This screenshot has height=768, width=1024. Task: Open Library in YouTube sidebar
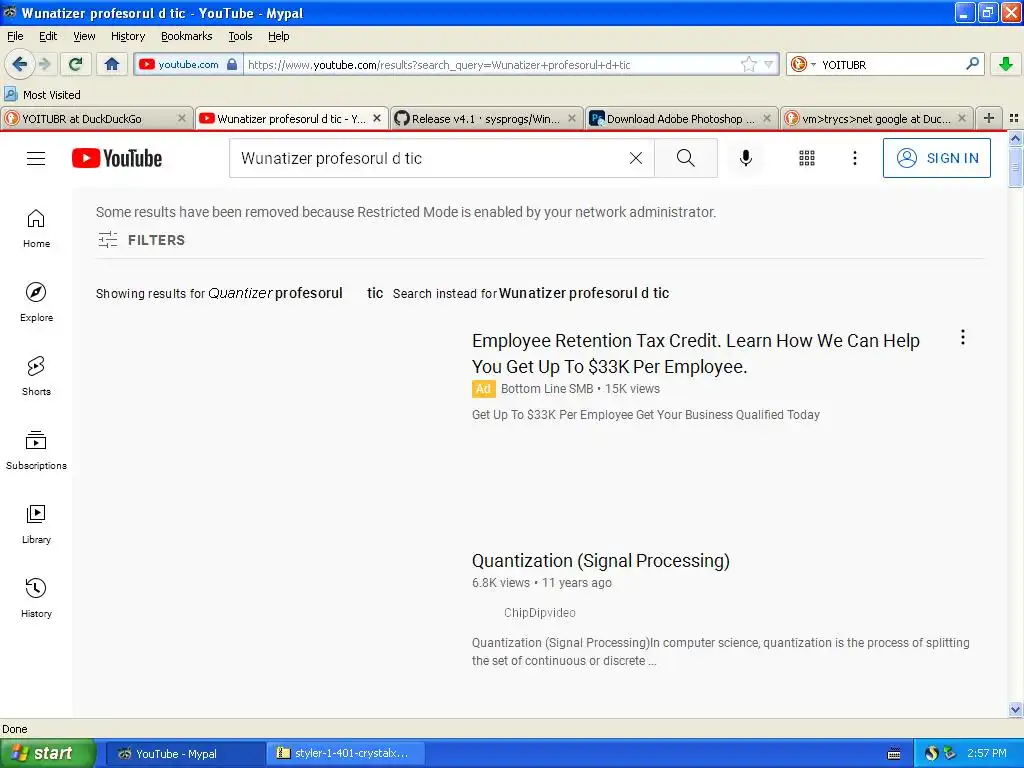[x=36, y=524]
